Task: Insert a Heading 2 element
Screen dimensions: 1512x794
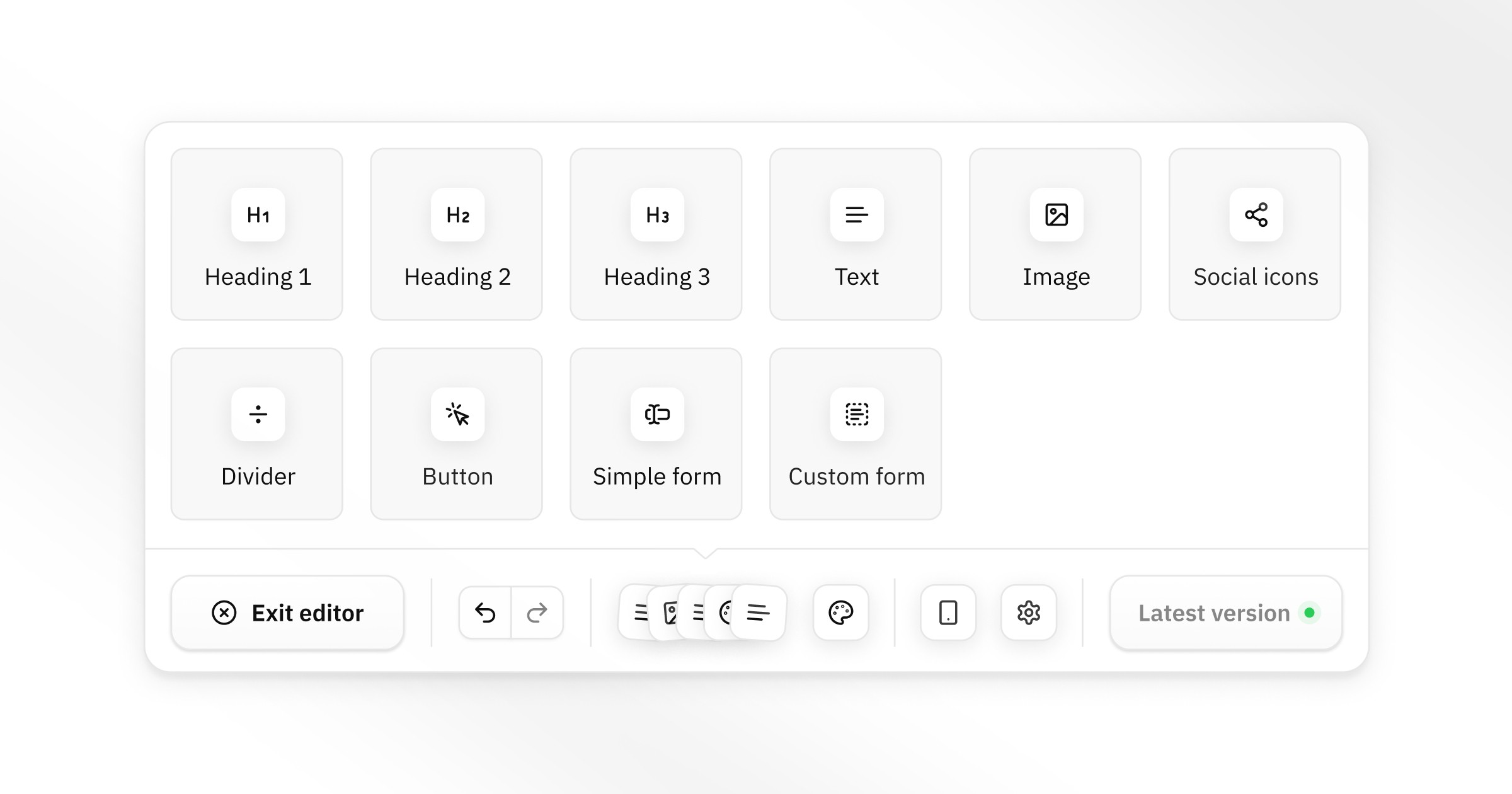Action: pos(457,234)
